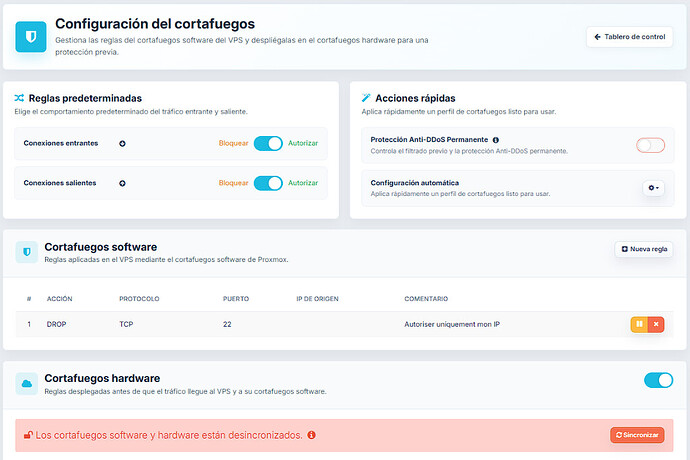Select the DROP action cell in rule 1
The image size is (690, 460).
coord(56,324)
